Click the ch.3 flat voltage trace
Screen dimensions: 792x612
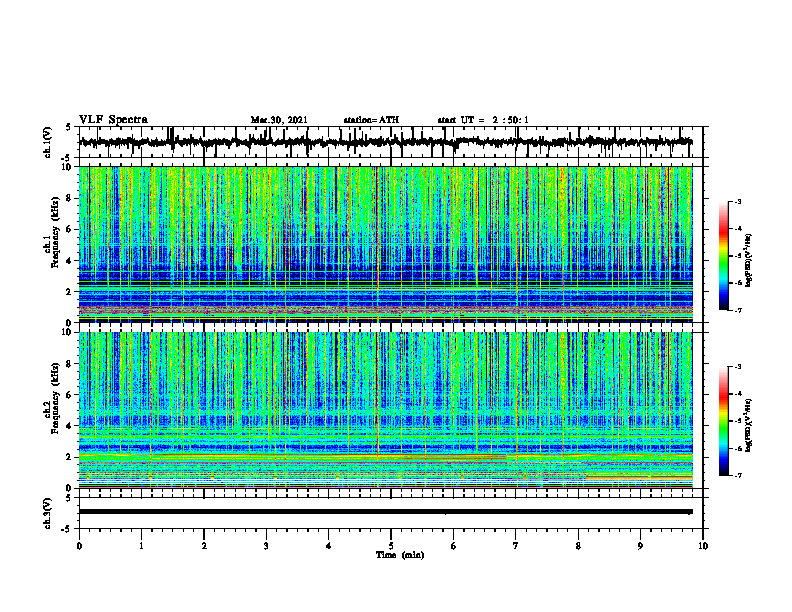pos(385,512)
